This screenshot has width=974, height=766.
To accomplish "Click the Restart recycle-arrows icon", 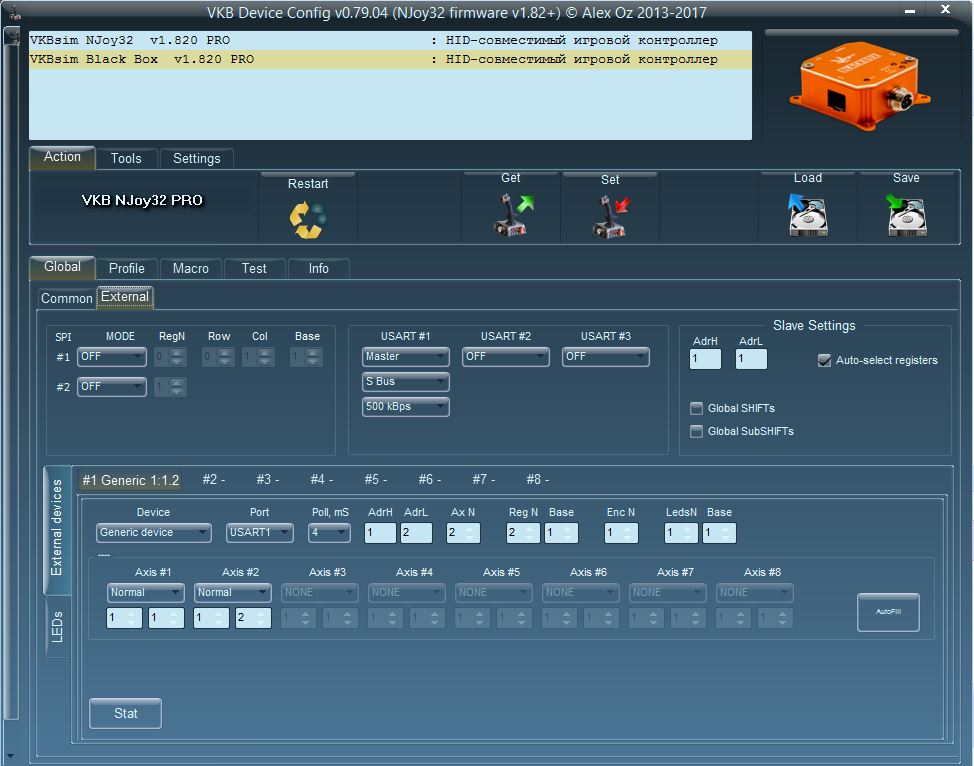I will tap(307, 219).
